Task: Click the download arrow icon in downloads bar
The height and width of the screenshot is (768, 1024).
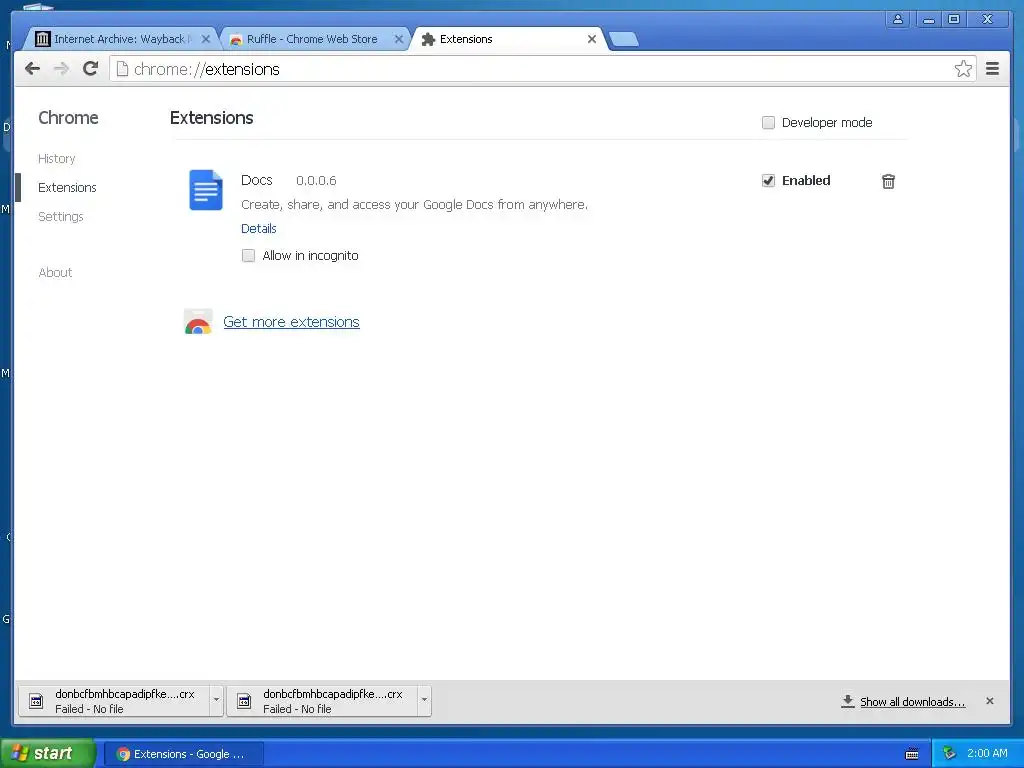Action: coord(848,701)
